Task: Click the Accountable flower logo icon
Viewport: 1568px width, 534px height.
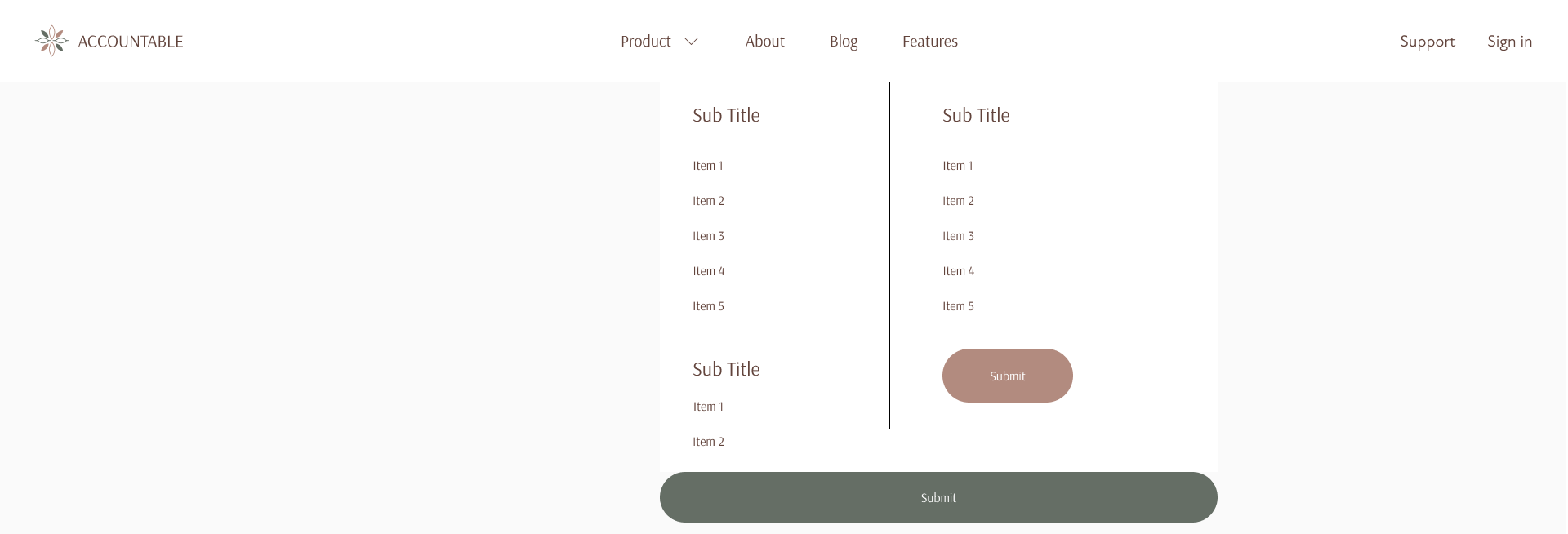Action: [51, 41]
